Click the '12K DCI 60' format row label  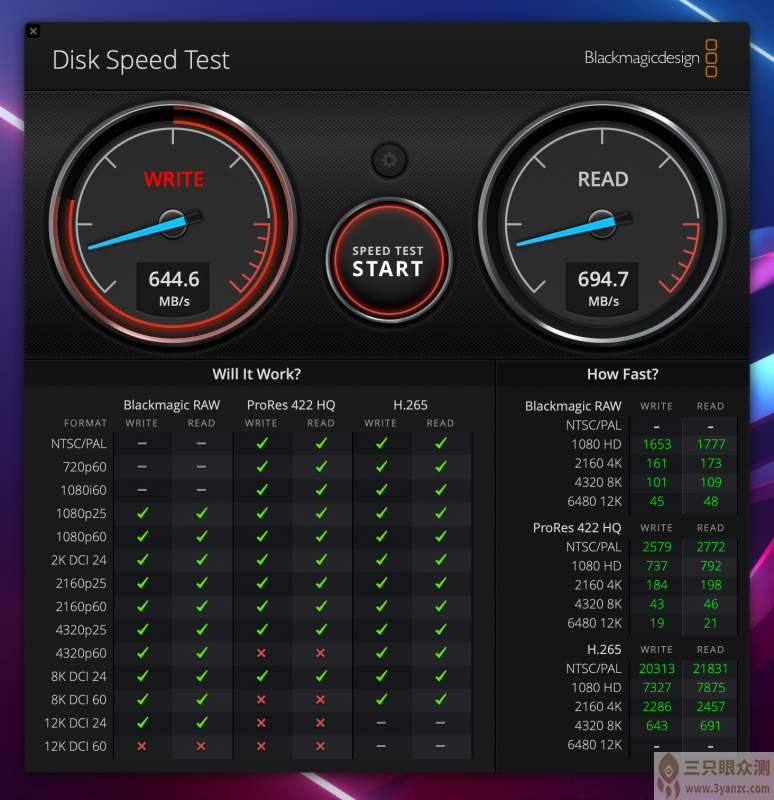76,746
